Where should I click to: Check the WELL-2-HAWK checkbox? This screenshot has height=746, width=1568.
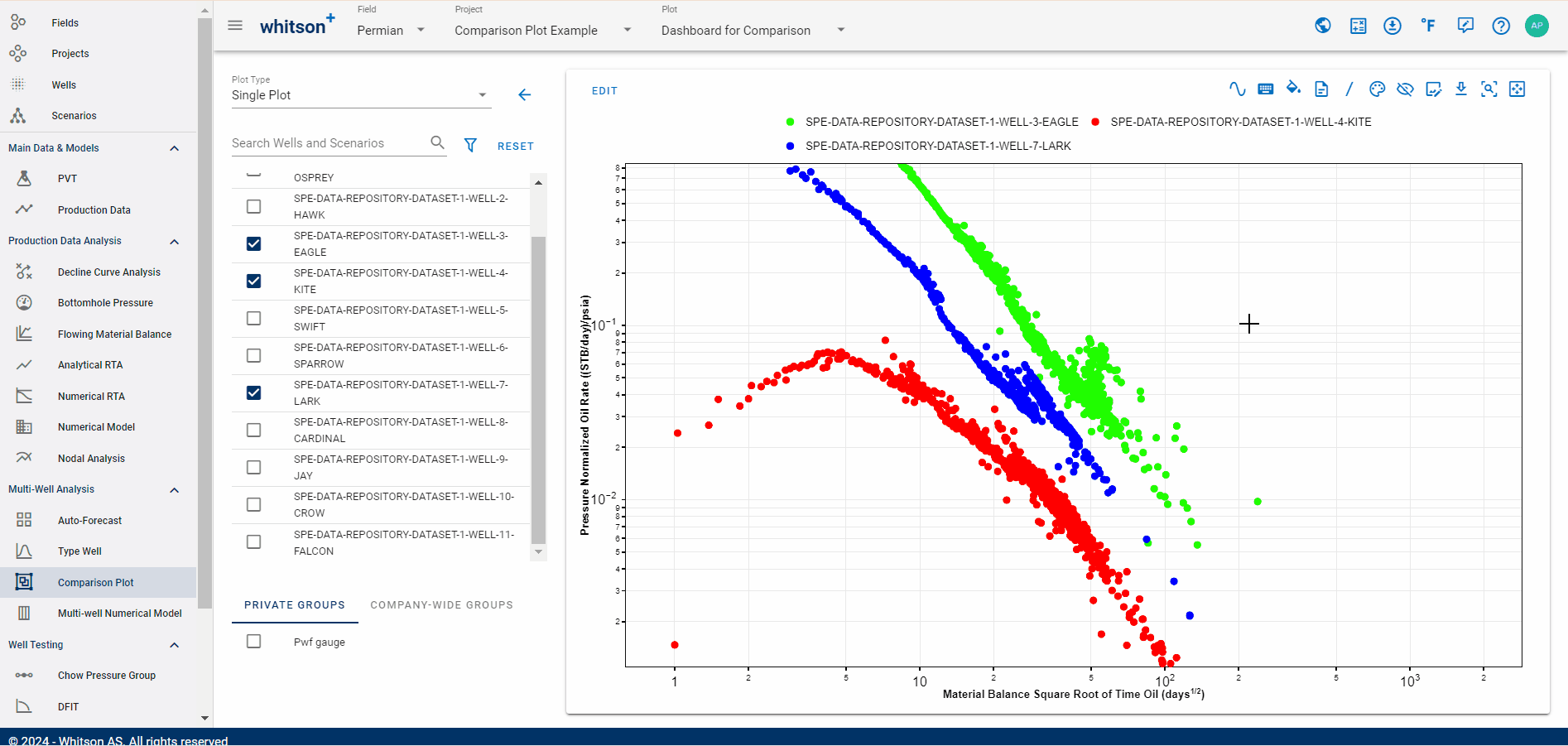[x=254, y=207]
